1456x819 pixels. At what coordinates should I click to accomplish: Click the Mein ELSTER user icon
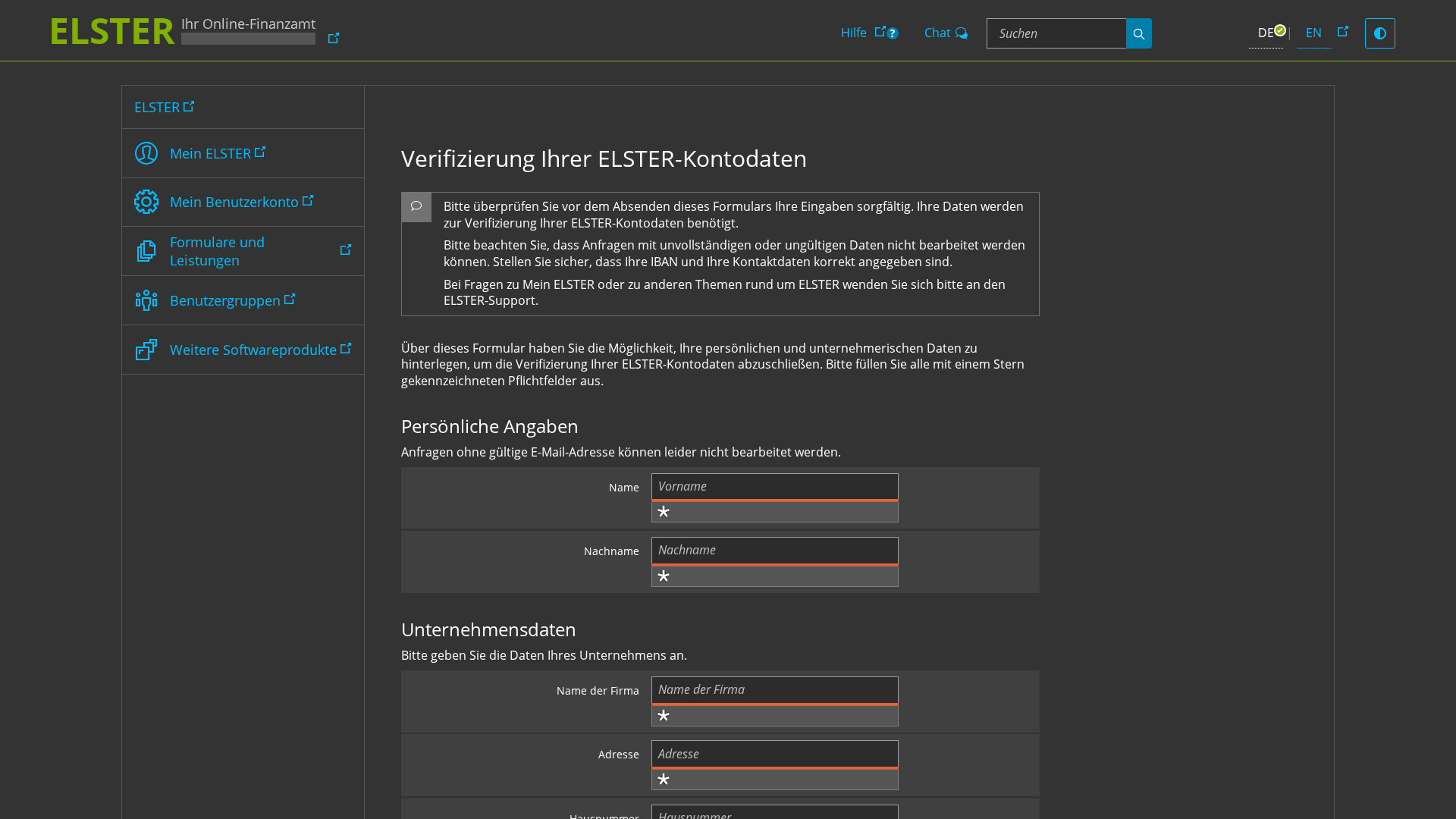click(146, 153)
